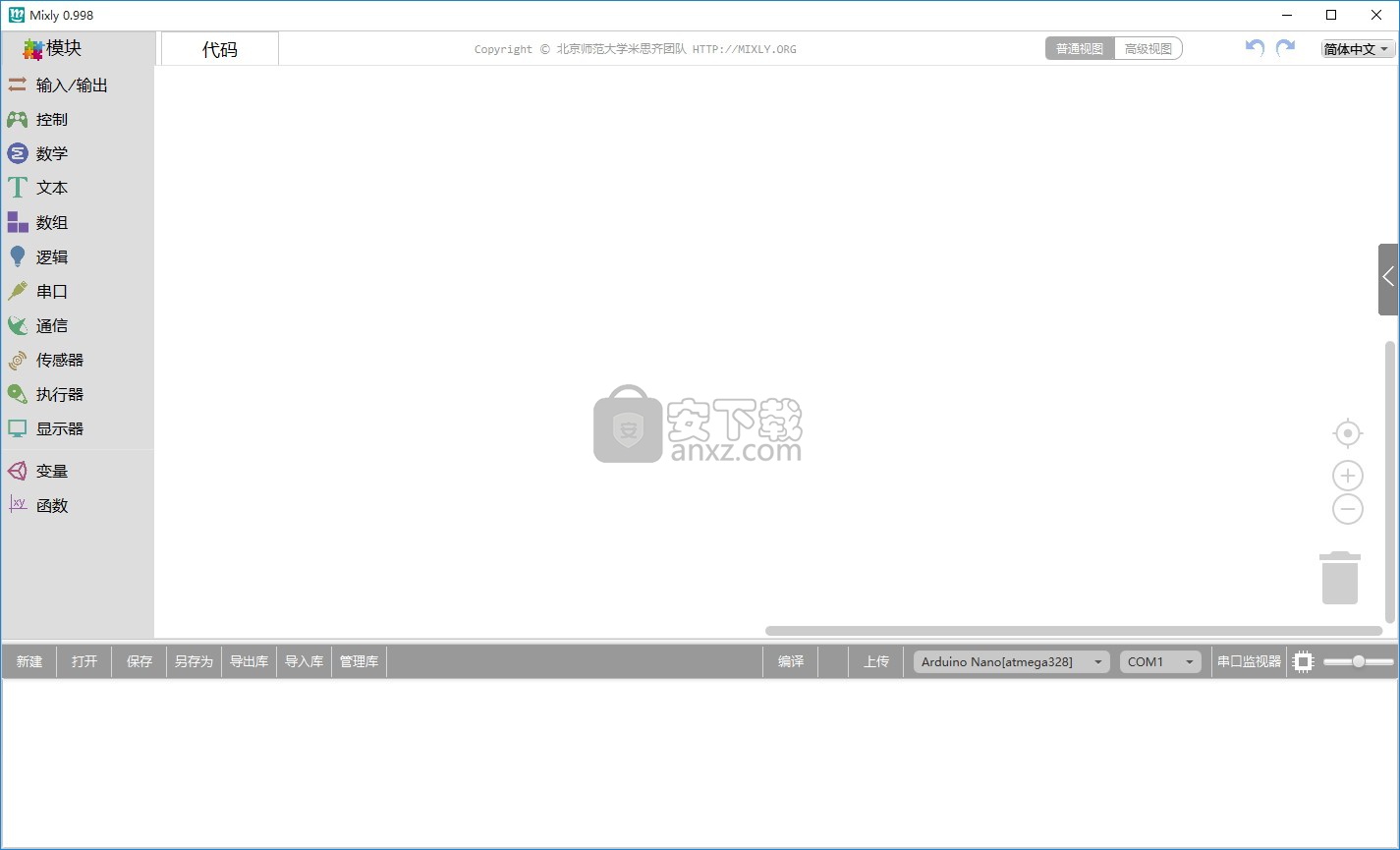
Task: Switch to 普通视图 mode
Action: coord(1080,48)
